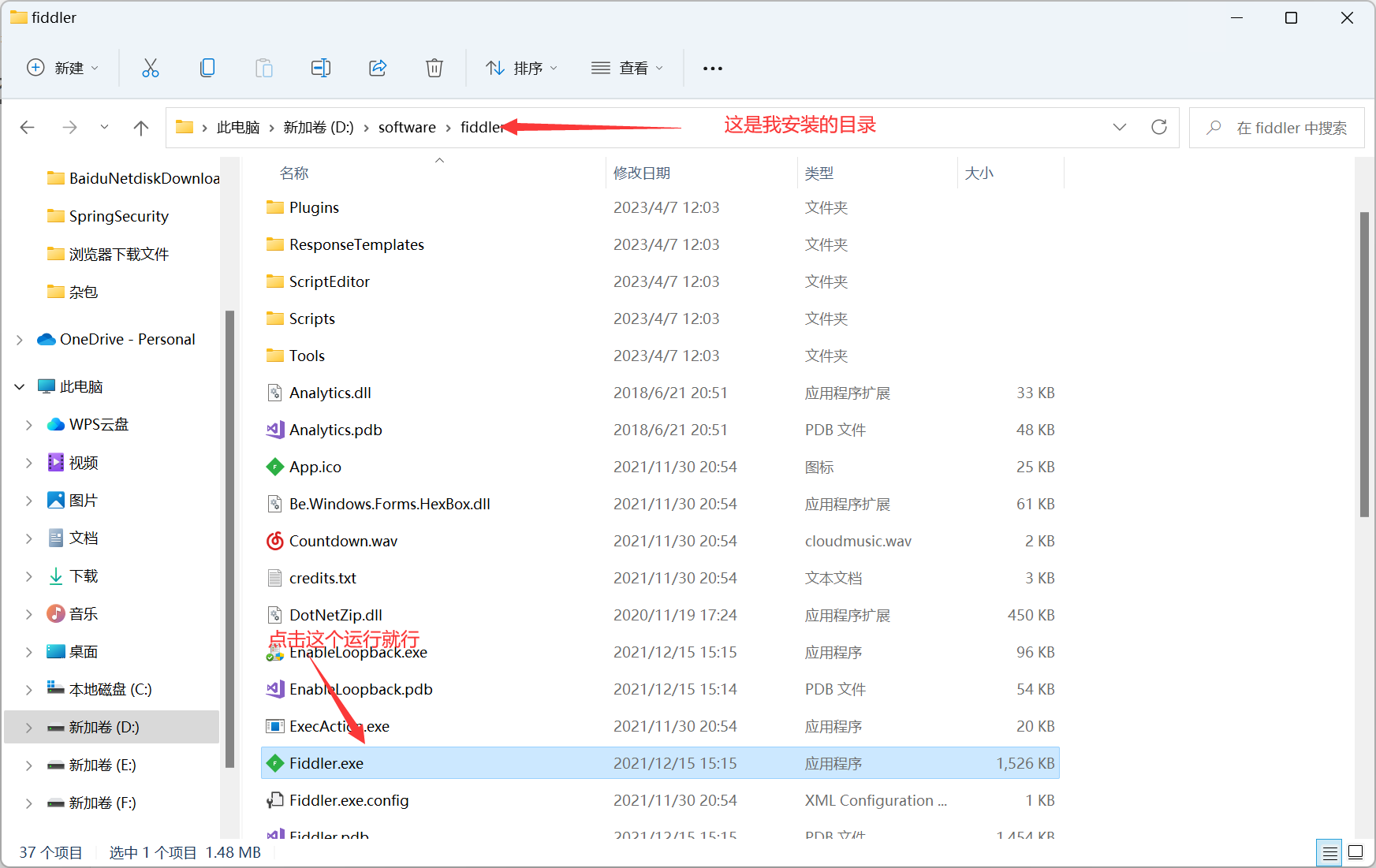The height and width of the screenshot is (868, 1376).
Task: Go up one folder level arrow
Action: [141, 128]
